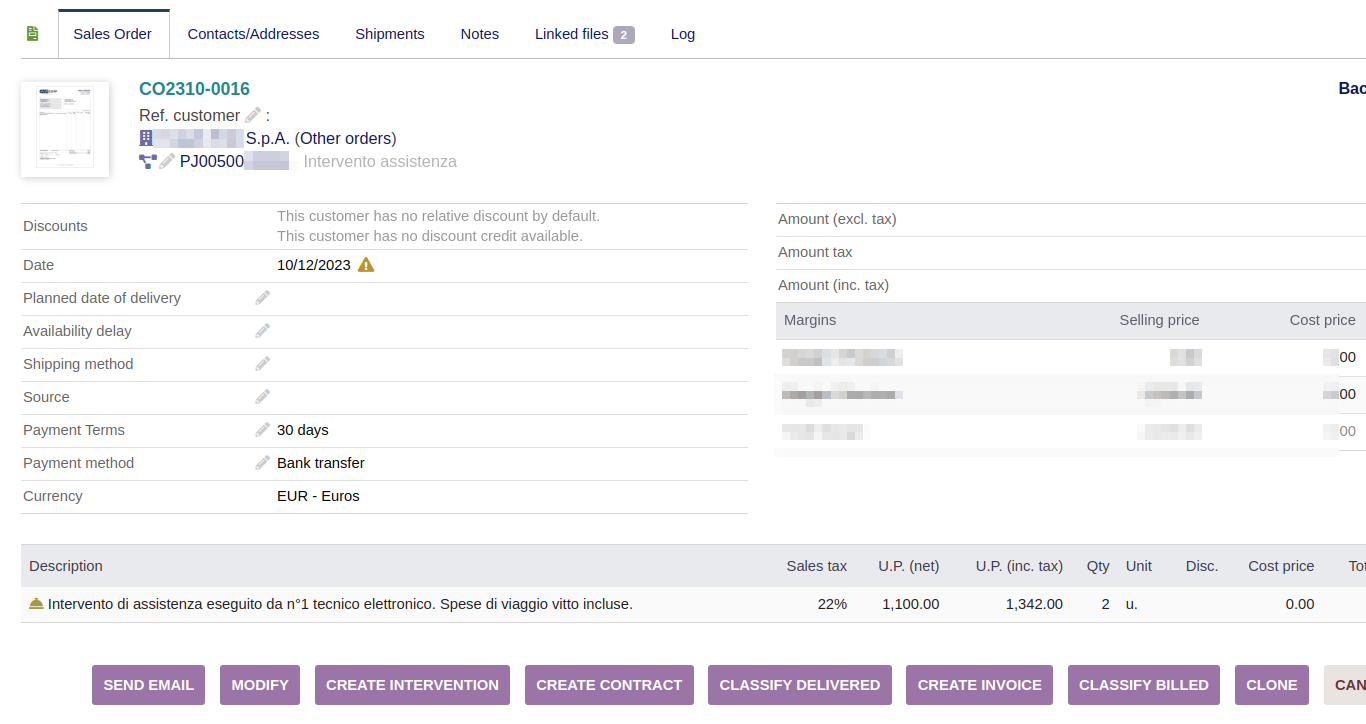Switch to the Shipments tab
1366x724 pixels.
point(390,34)
